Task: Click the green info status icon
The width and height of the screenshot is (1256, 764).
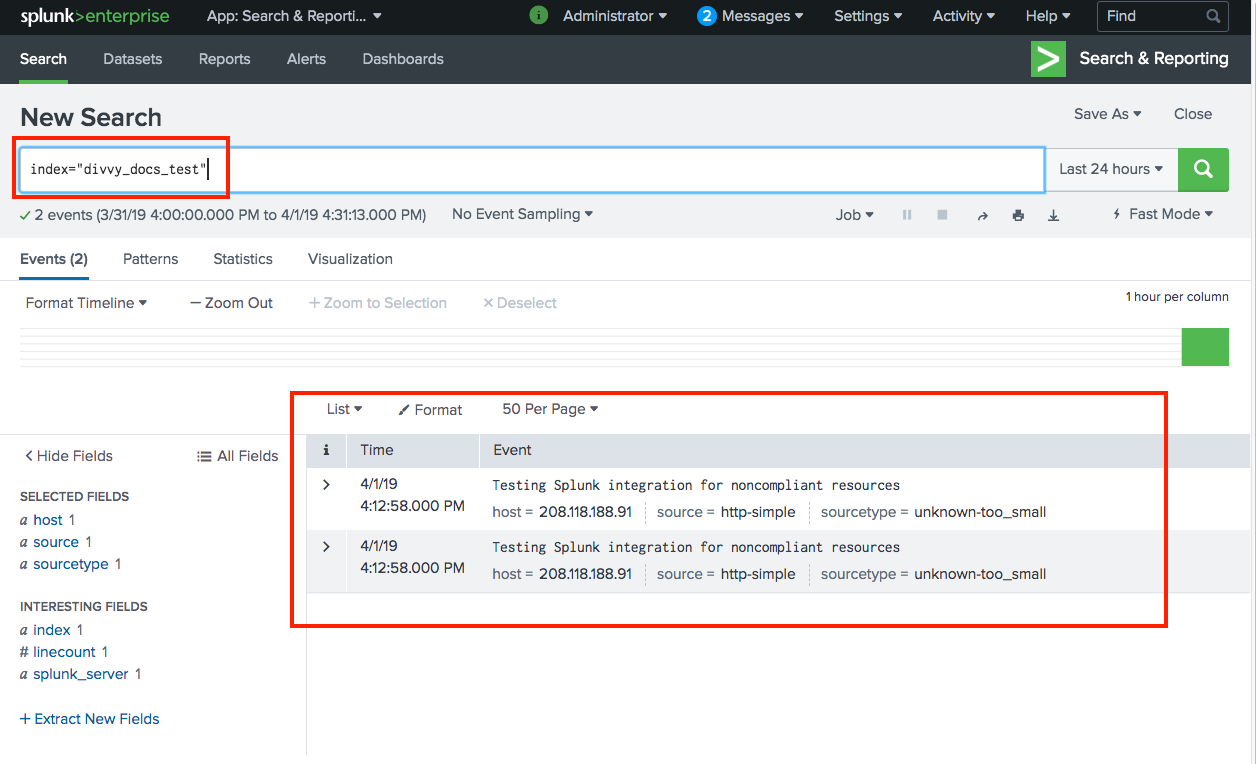Action: pyautogui.click(x=538, y=16)
